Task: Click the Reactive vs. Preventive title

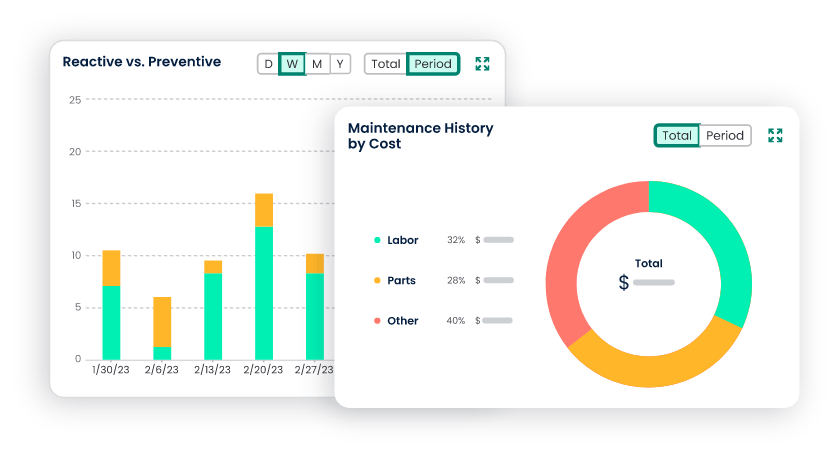Action: coord(141,62)
